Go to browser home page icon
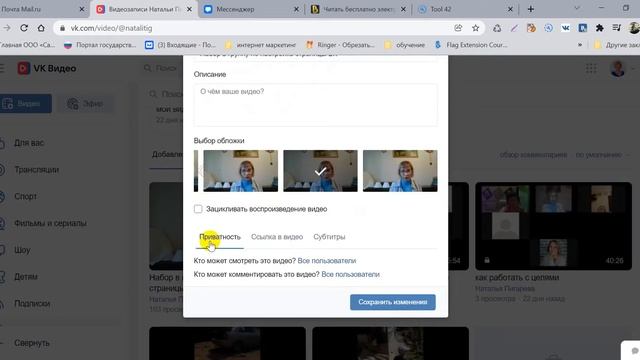The image size is (640, 360). [x=41, y=28]
